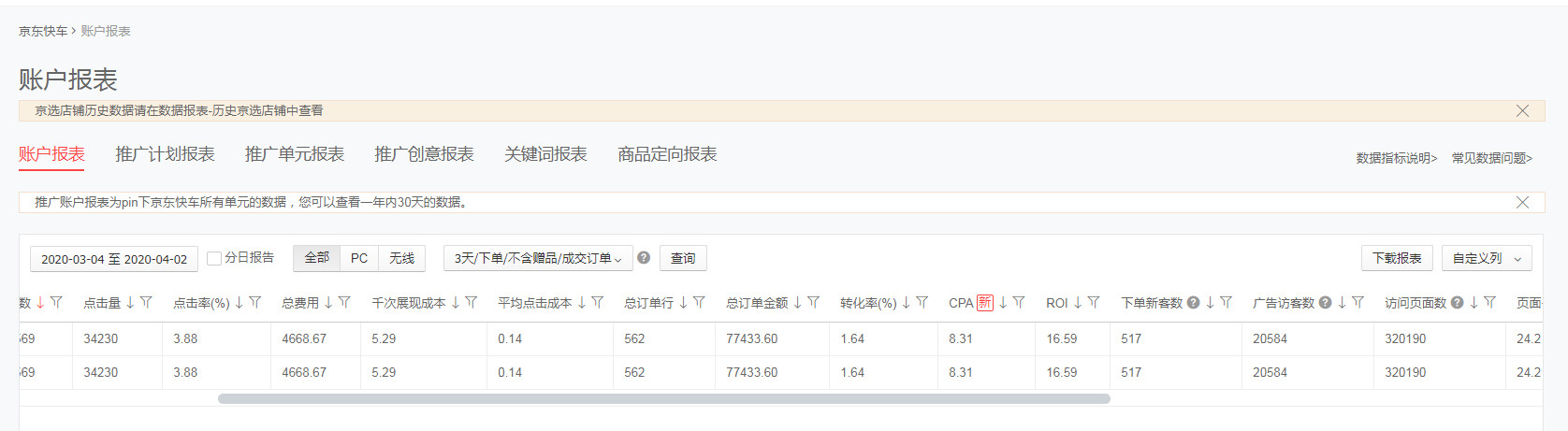Filter the 总费用 column

(x=344, y=302)
